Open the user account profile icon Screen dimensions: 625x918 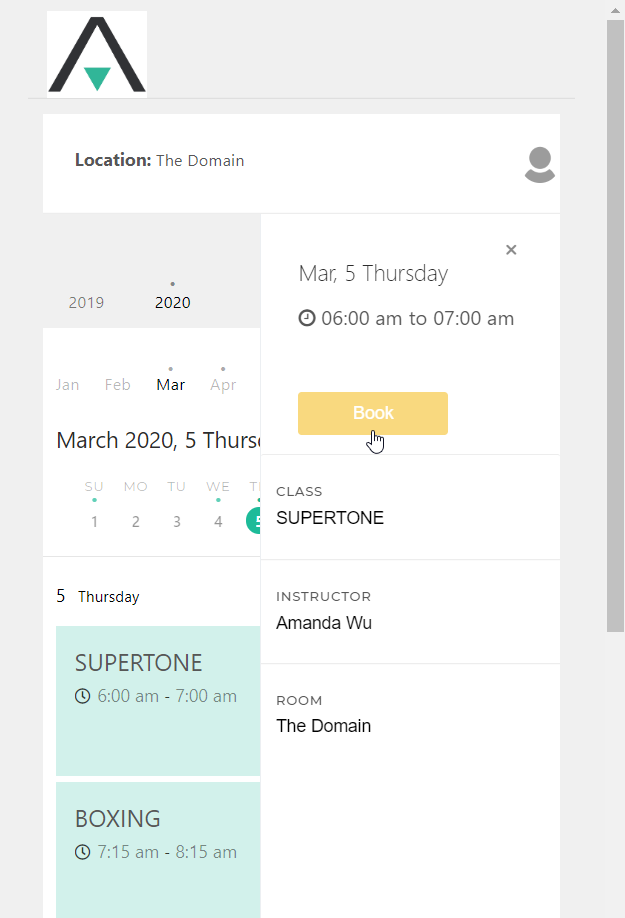pyautogui.click(x=539, y=166)
